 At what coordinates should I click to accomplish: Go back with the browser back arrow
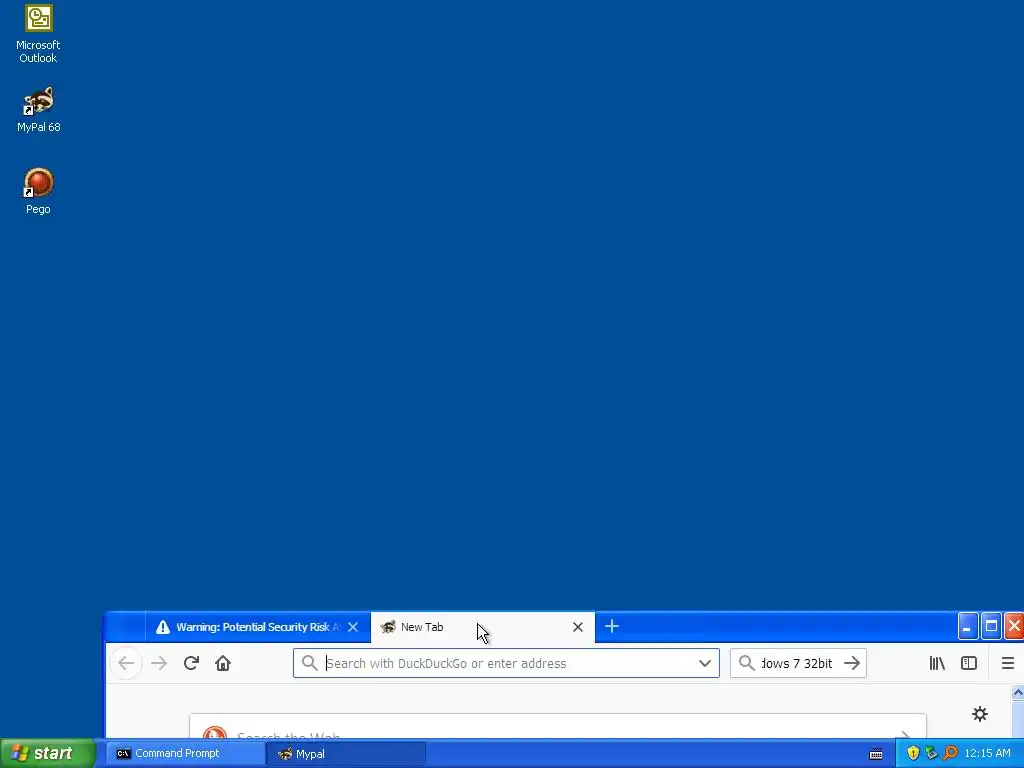(x=126, y=664)
